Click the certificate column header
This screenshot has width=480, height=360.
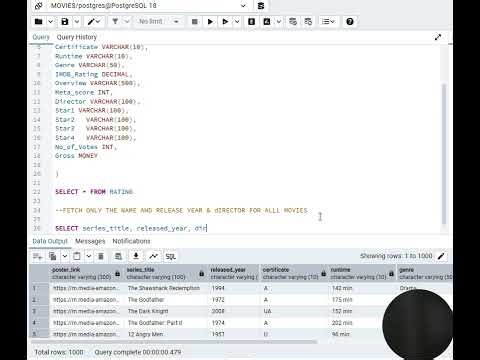294,273
